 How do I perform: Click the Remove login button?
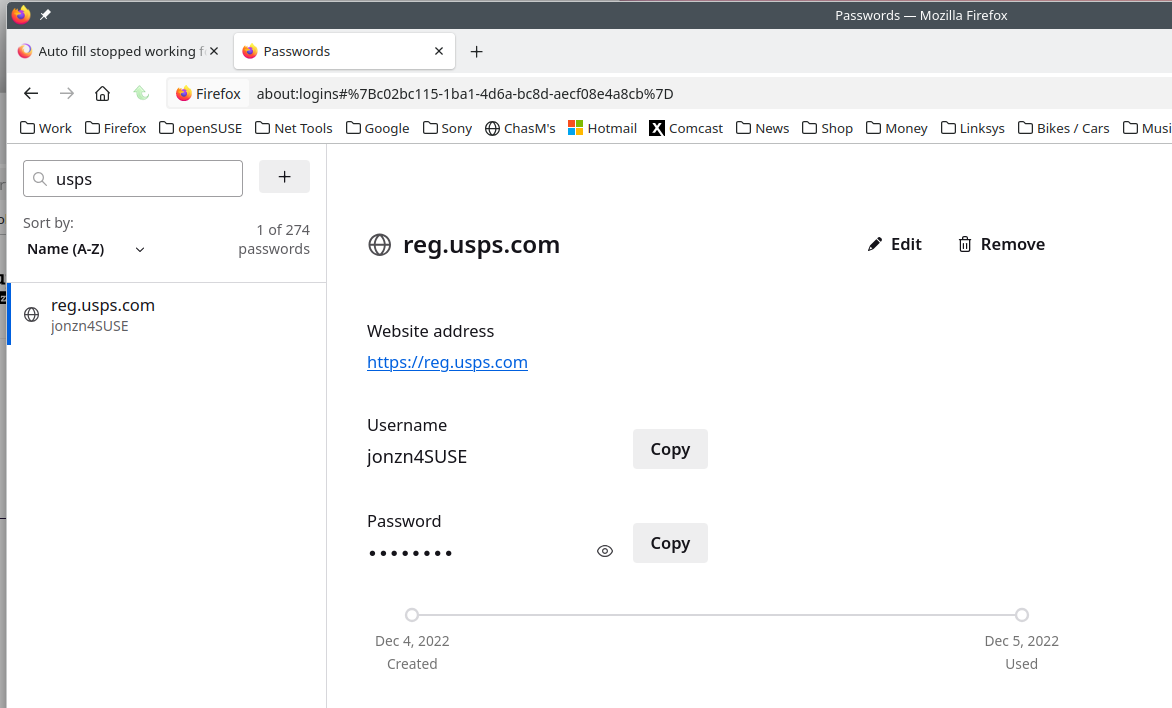(1002, 244)
